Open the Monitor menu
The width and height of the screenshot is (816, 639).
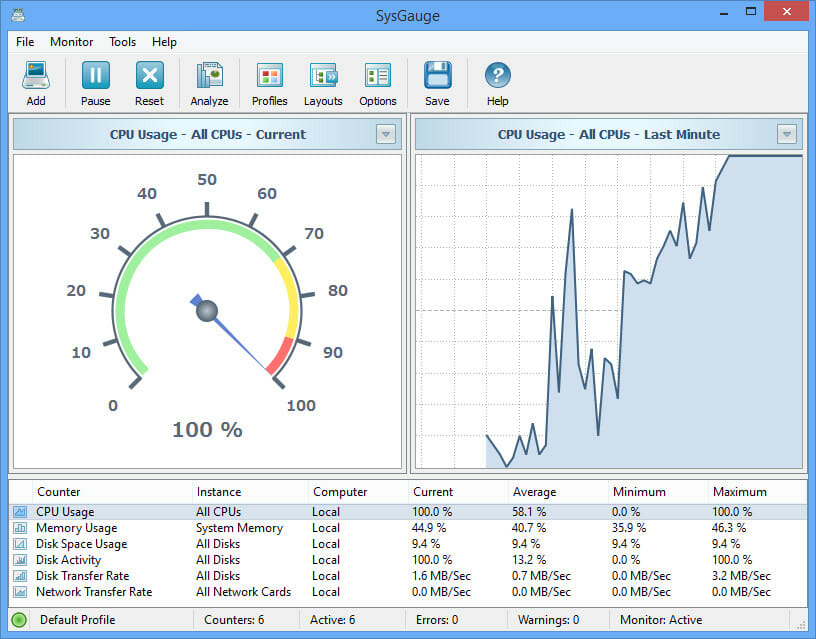click(71, 42)
